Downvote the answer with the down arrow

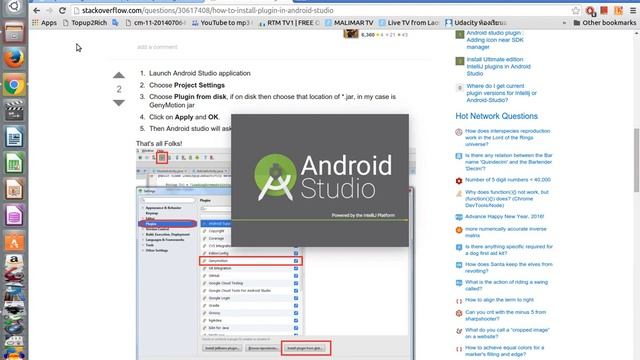[119, 103]
